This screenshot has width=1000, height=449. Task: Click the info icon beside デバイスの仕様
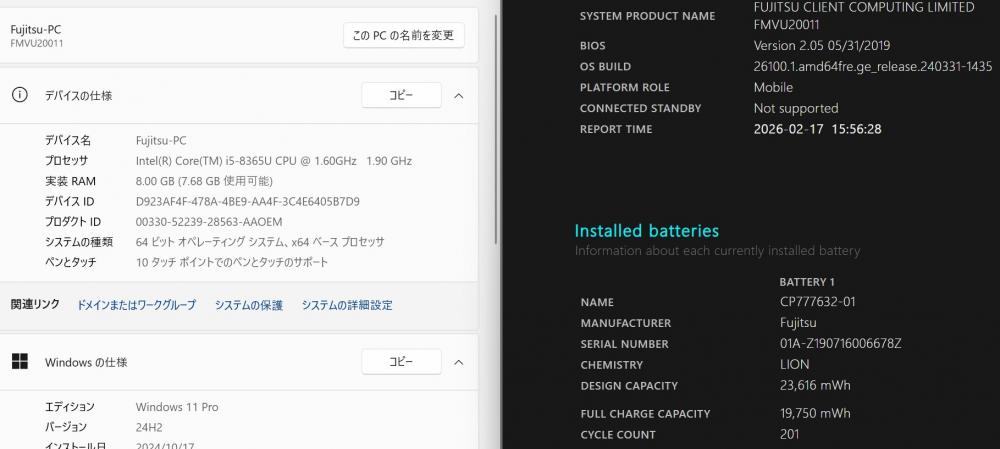point(20,95)
